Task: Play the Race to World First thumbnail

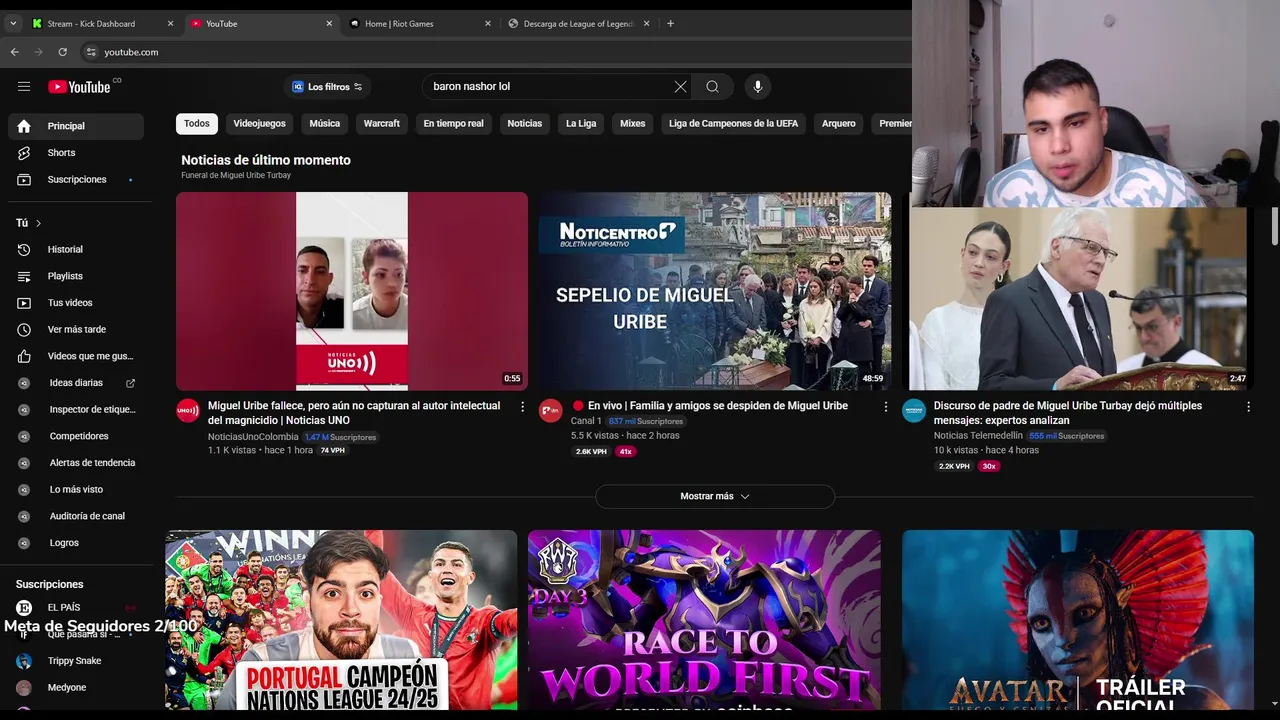Action: click(704, 620)
